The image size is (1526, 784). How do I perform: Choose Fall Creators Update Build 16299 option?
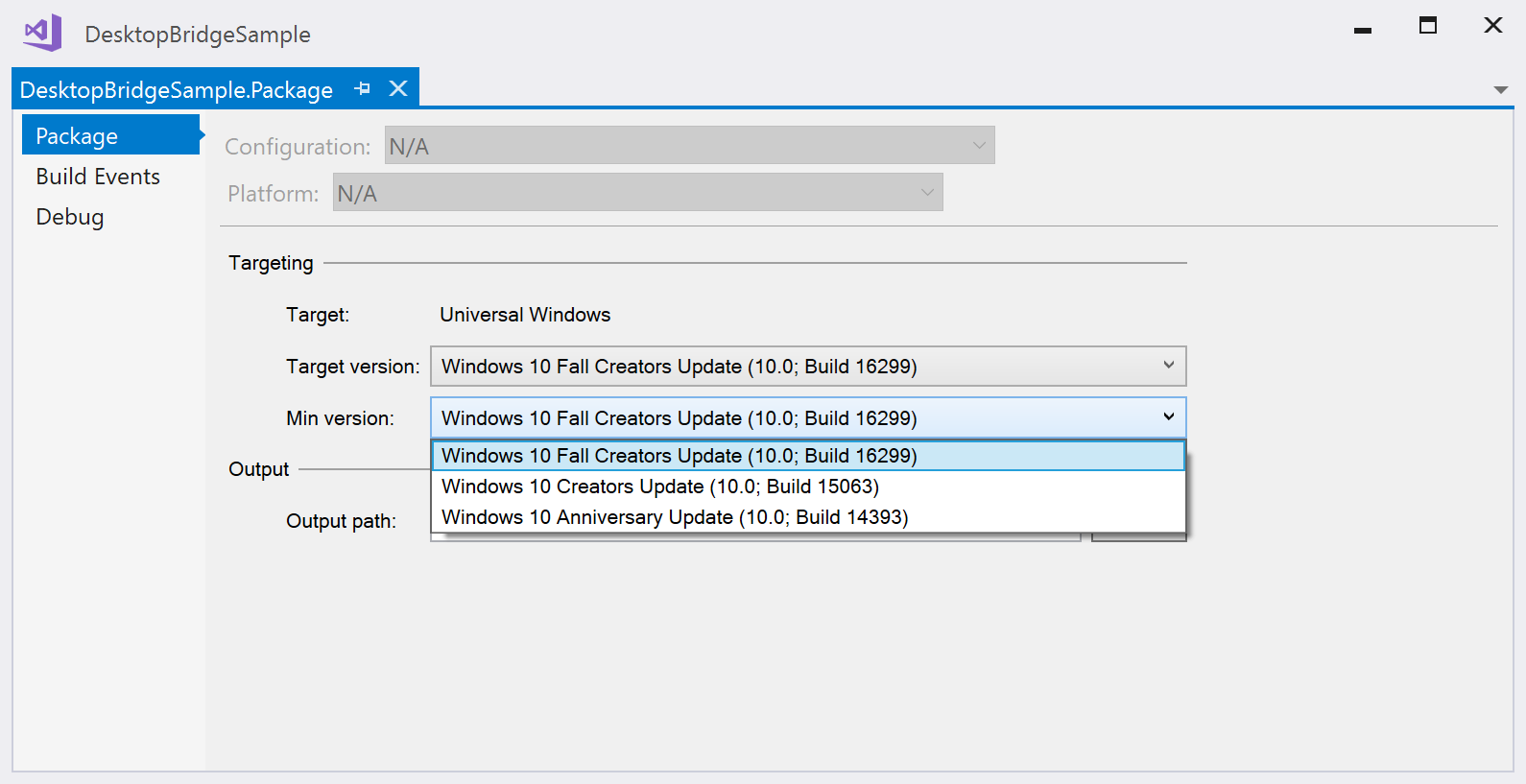pyautogui.click(x=808, y=456)
